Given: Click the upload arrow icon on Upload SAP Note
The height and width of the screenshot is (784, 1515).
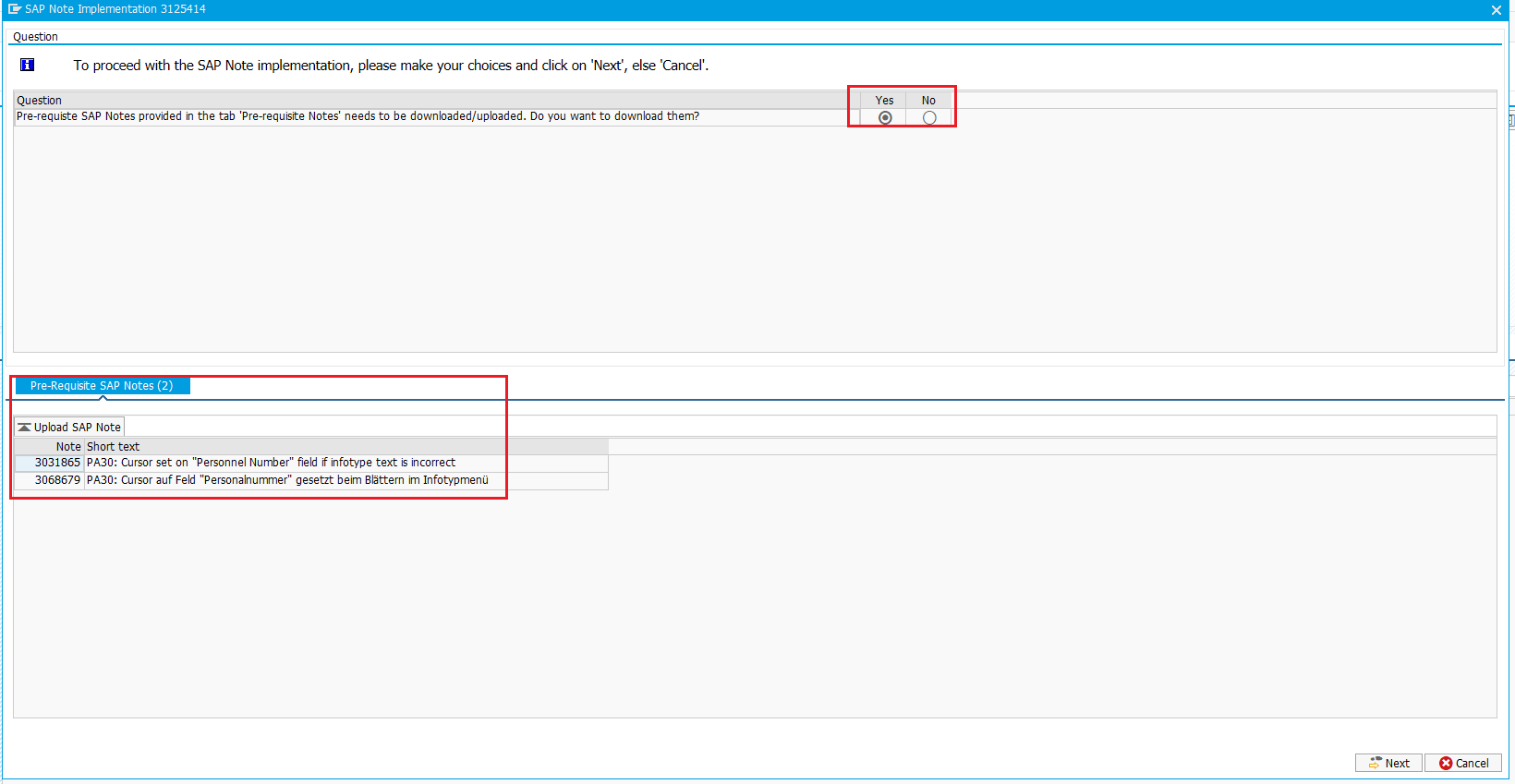Looking at the screenshot, I should pos(24,428).
